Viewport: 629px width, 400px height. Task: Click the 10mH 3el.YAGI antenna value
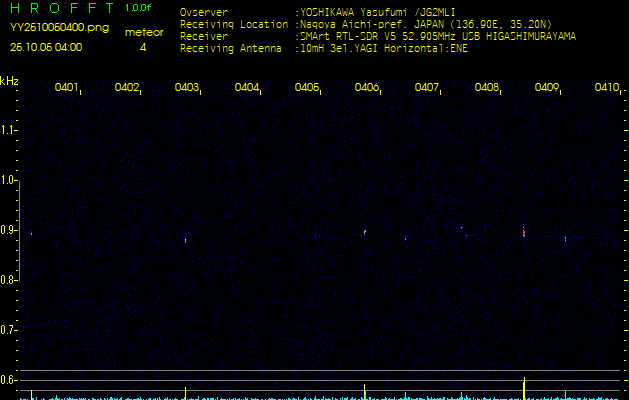[x=383, y=49]
